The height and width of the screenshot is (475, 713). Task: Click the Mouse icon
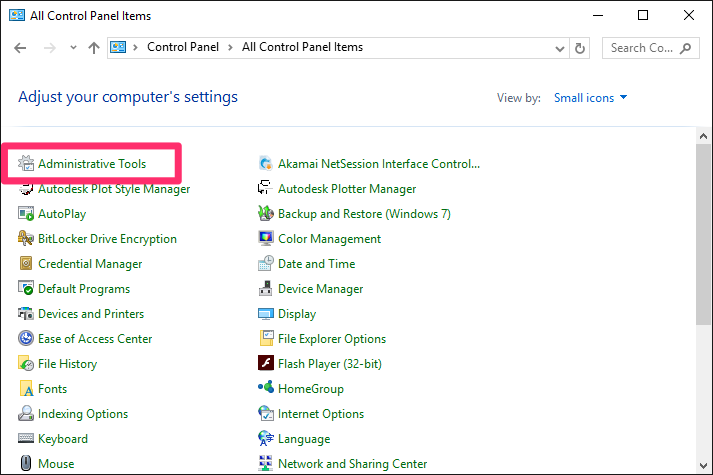click(26, 463)
